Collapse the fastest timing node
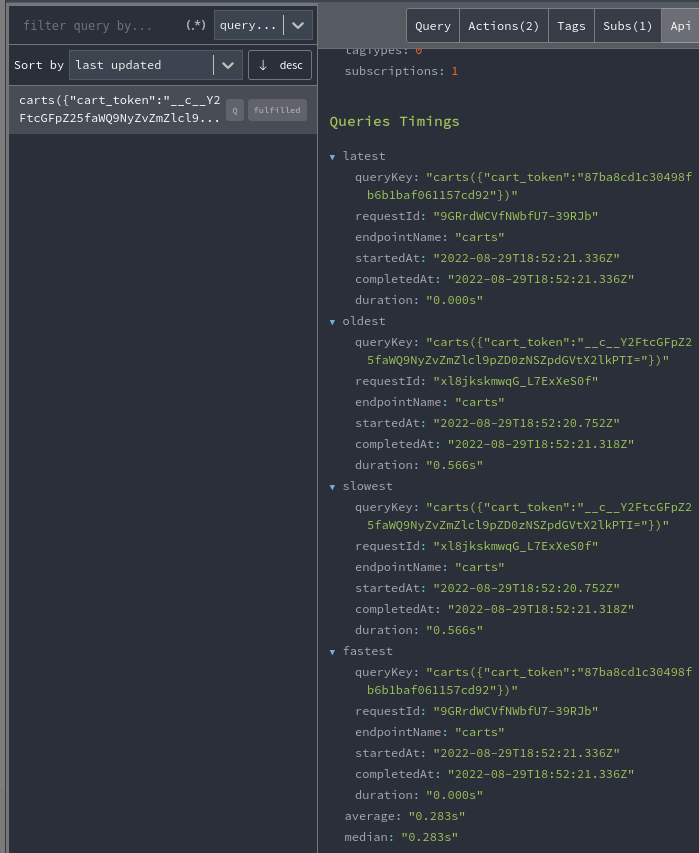 point(332,652)
